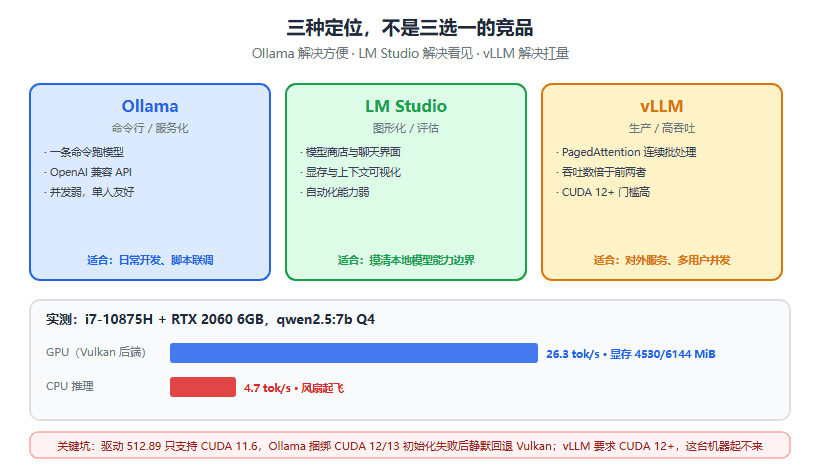This screenshot has height=470, width=820.
Task: Click the bullet PagedAttention 连续批处理
Action: (626, 152)
